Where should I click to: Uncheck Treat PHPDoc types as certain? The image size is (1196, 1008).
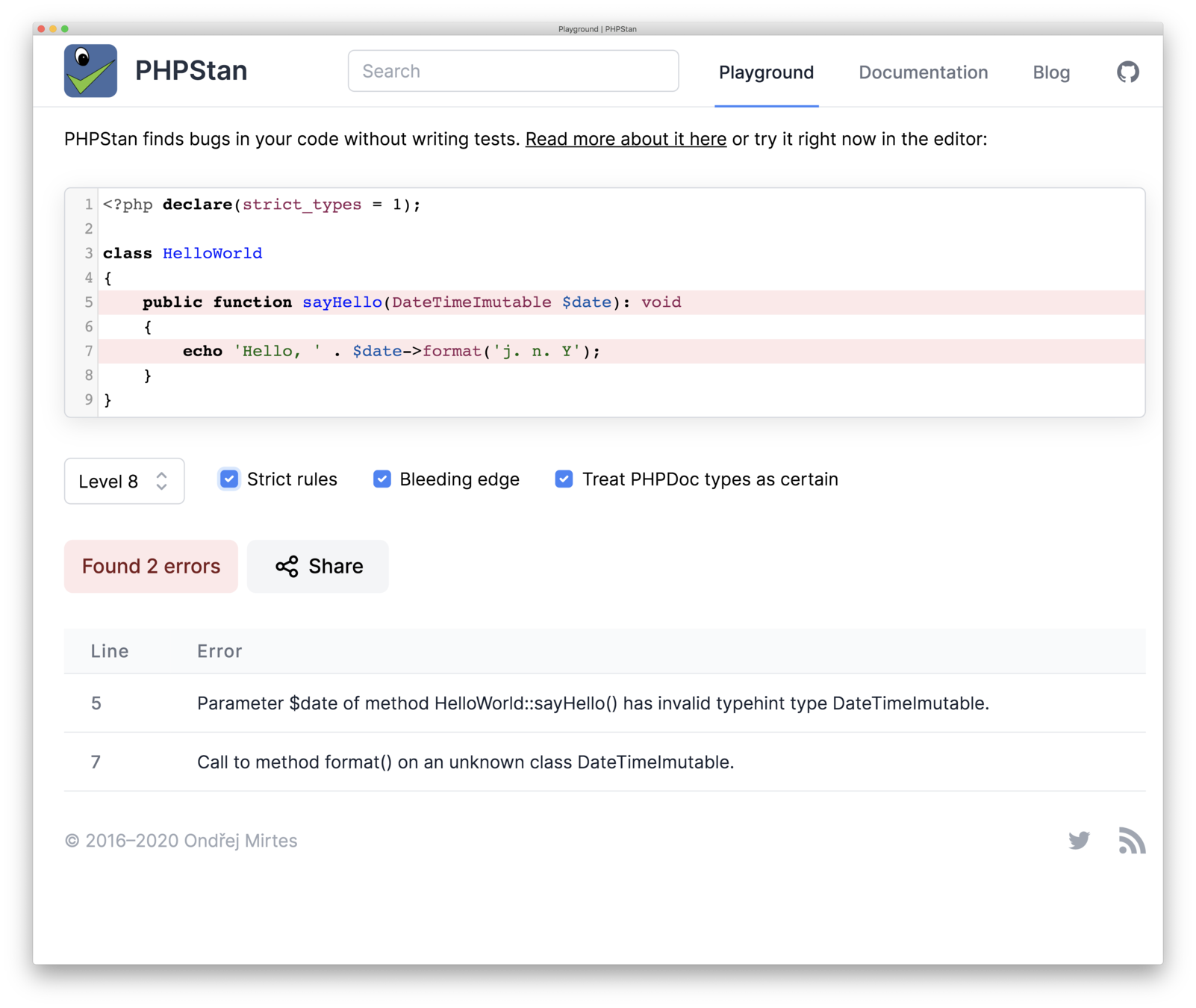point(564,479)
